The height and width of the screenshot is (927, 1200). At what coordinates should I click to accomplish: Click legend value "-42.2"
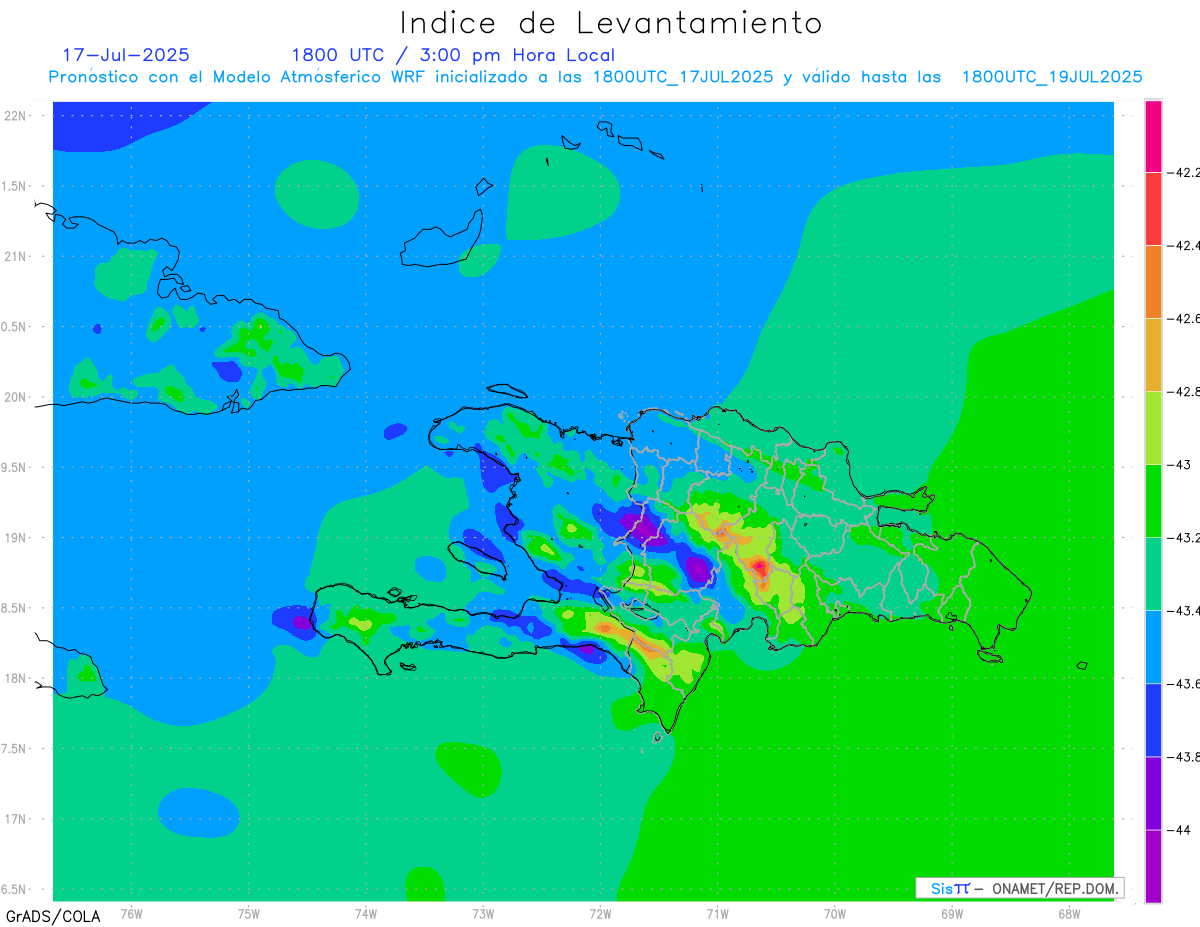tap(1184, 172)
